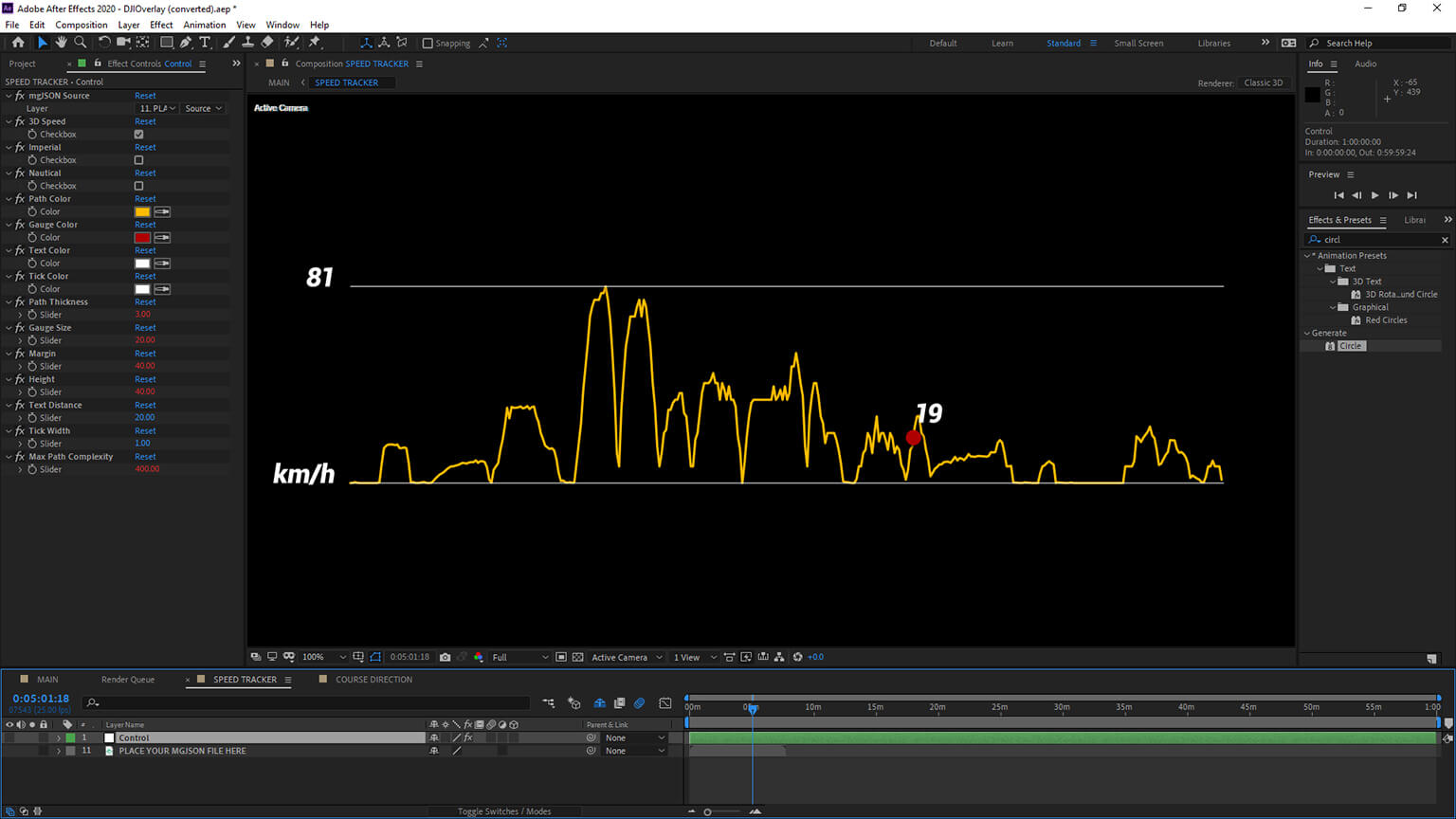Select the Unified Camera tool
Viewport: 1456px width, 819px height.
tap(123, 43)
